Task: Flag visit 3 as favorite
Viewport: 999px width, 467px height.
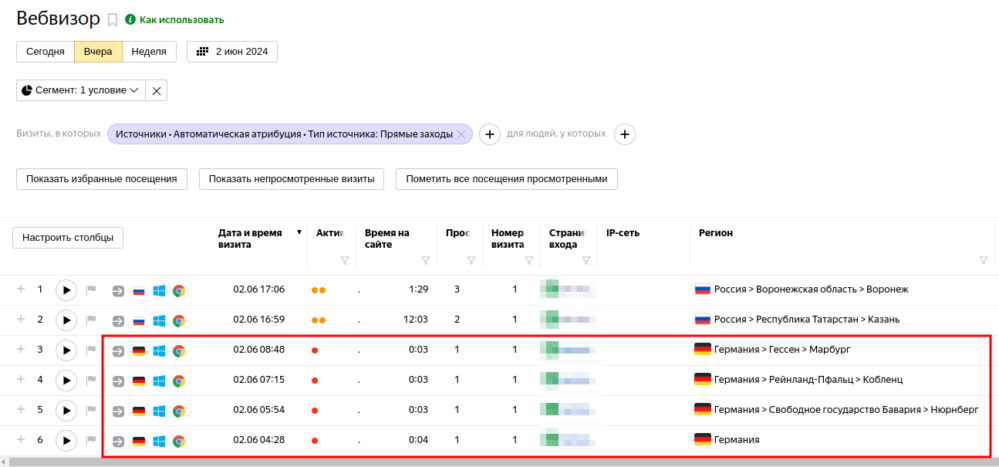Action: [x=91, y=350]
